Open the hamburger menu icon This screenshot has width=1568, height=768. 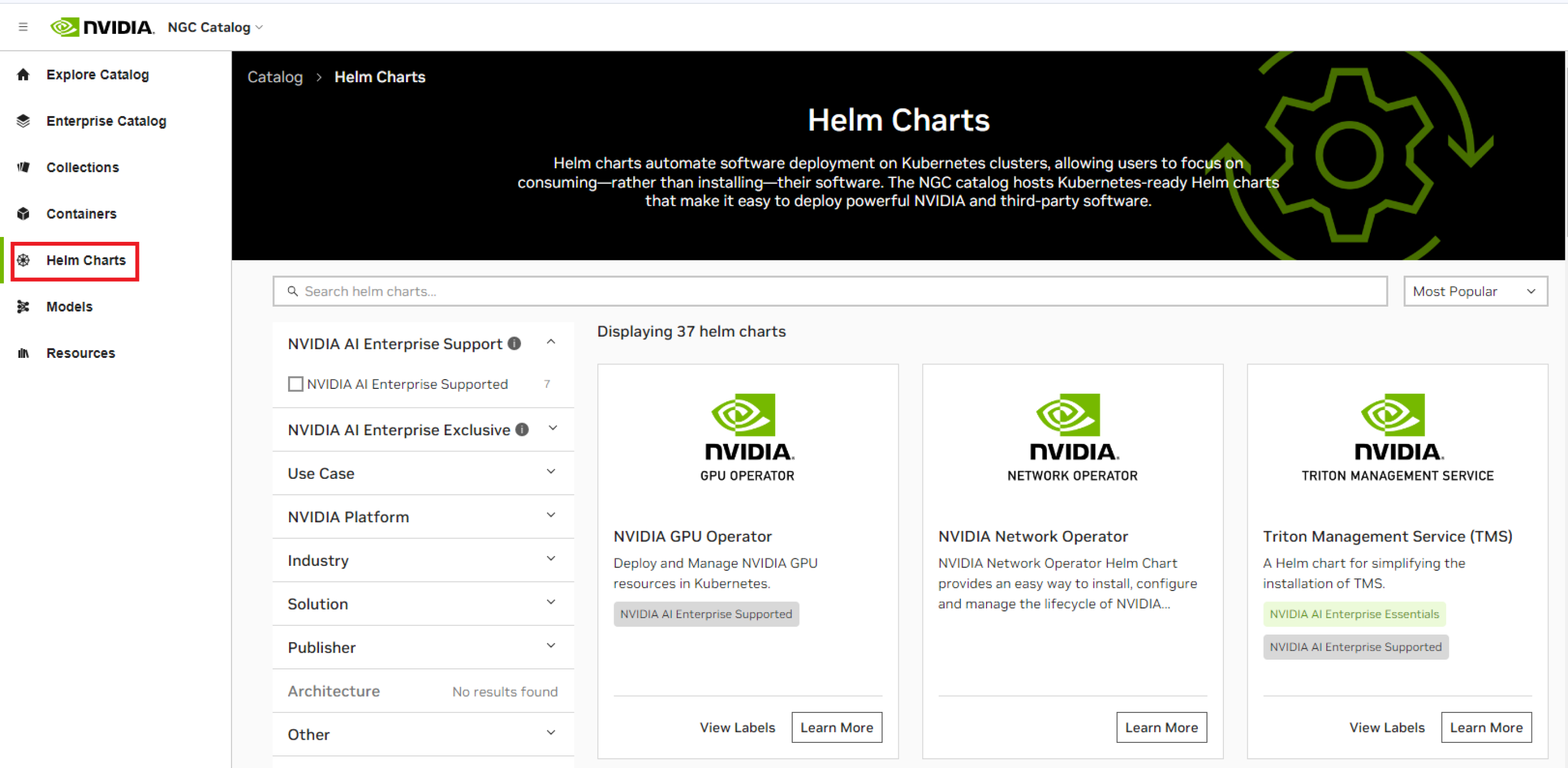tap(23, 27)
